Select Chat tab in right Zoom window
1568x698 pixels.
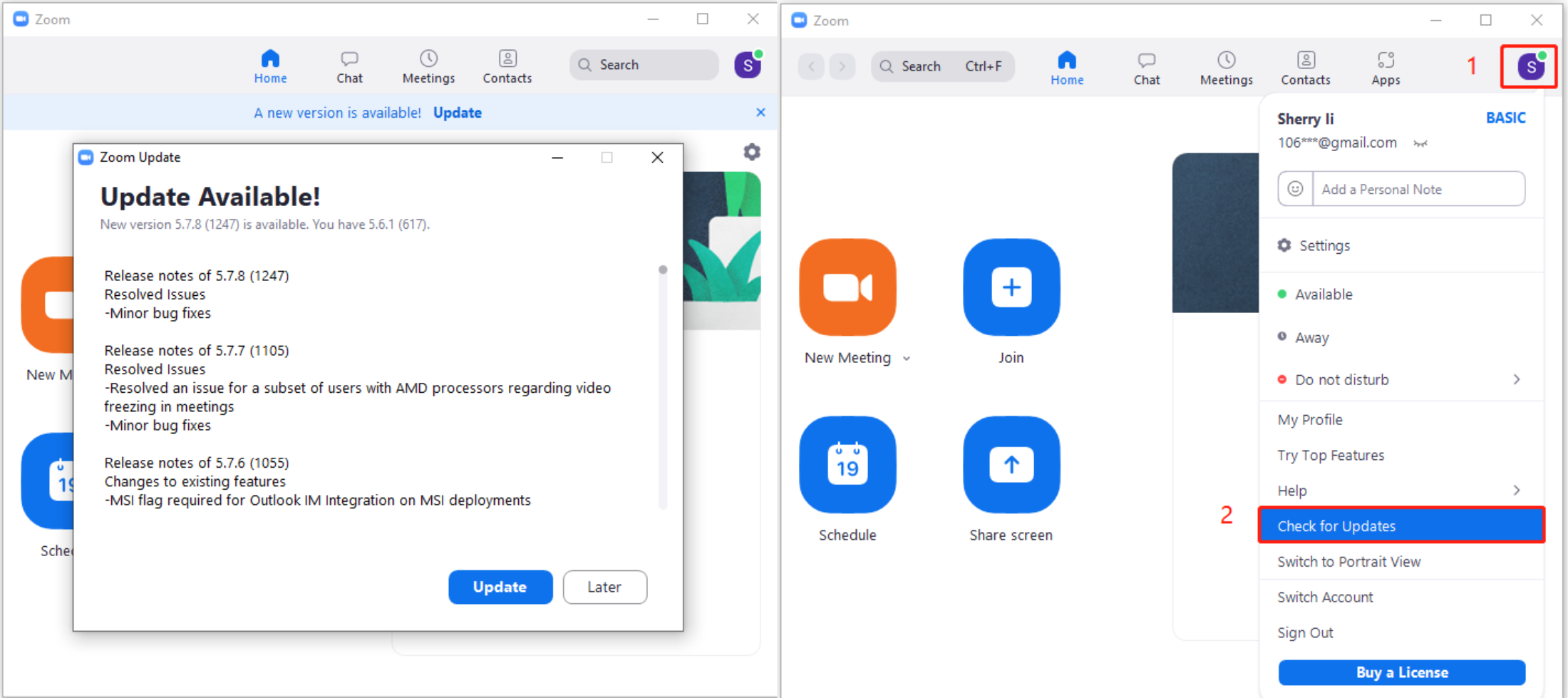coord(1147,68)
